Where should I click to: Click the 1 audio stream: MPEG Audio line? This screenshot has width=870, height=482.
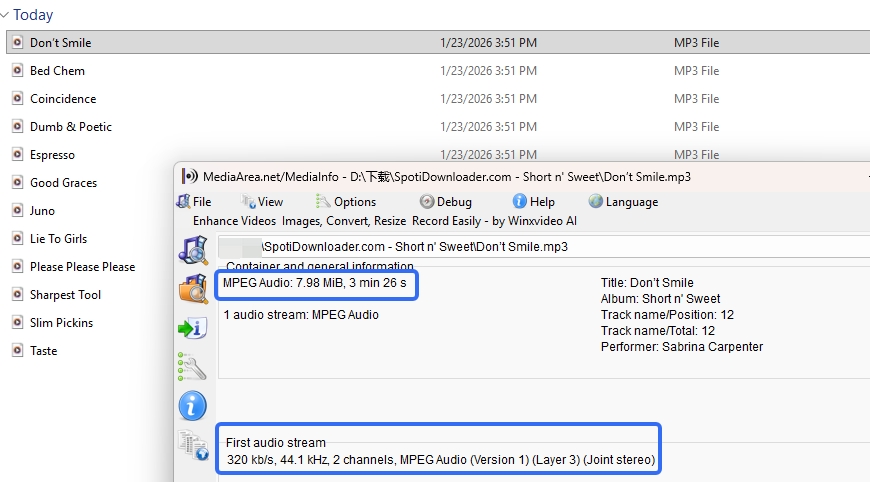coord(301,315)
